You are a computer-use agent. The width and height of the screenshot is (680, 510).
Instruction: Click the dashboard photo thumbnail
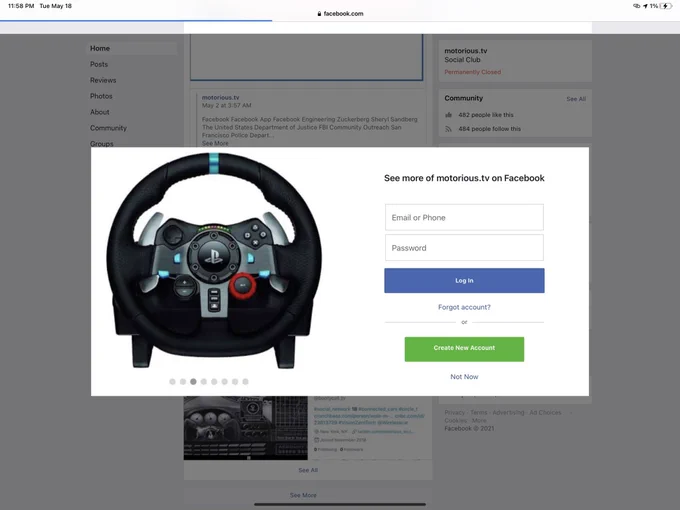(x=245, y=428)
